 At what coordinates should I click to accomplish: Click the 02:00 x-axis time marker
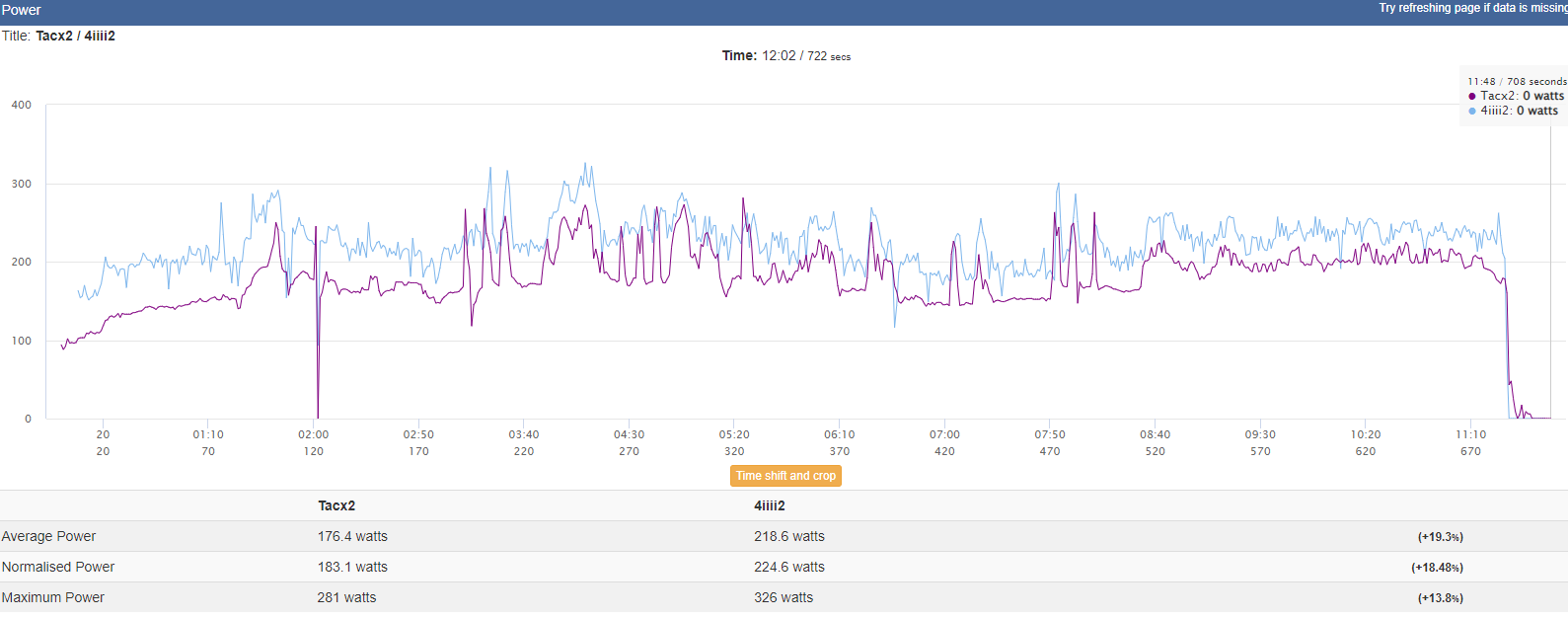pos(314,434)
